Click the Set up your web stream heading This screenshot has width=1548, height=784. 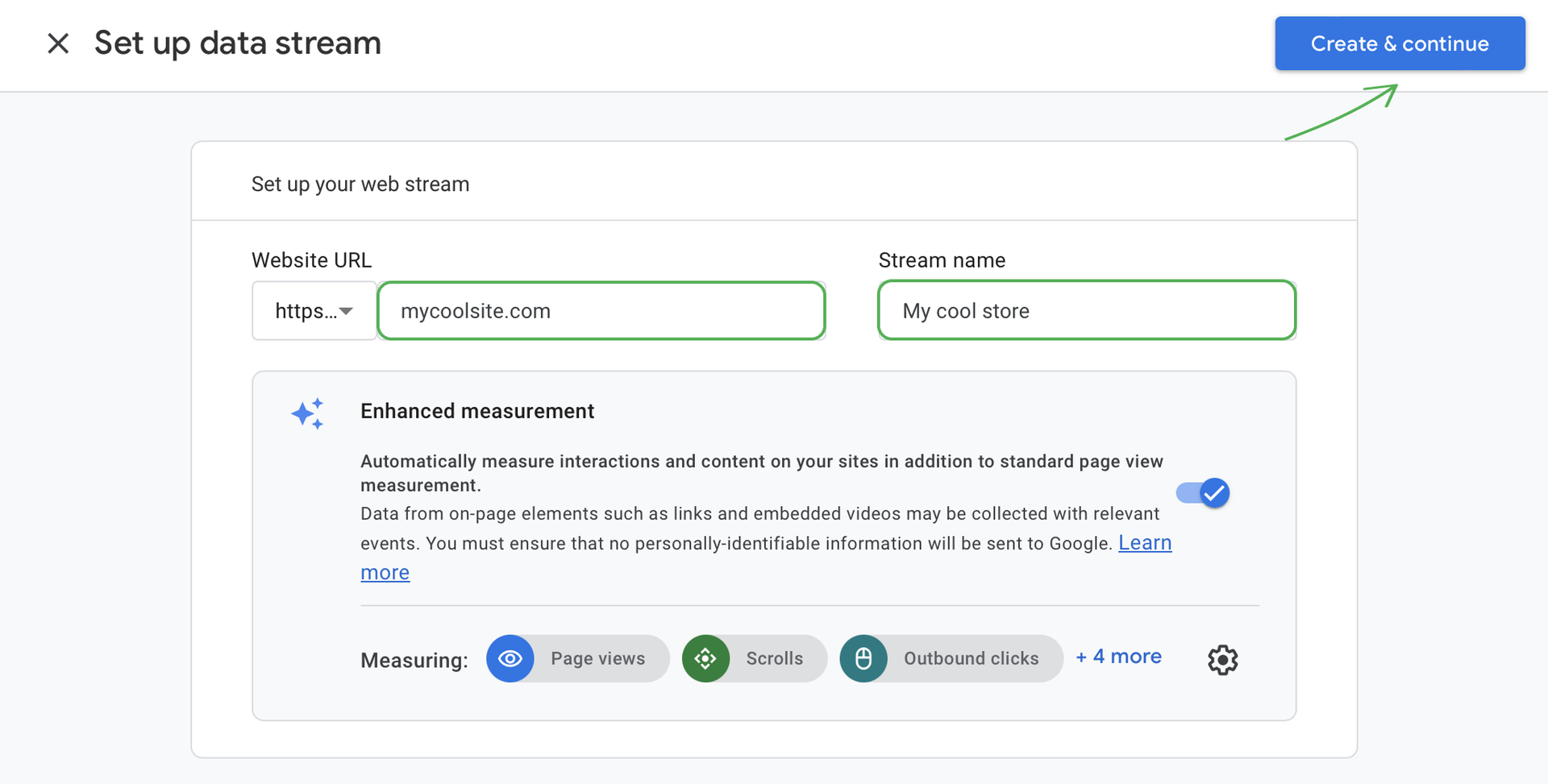click(360, 185)
